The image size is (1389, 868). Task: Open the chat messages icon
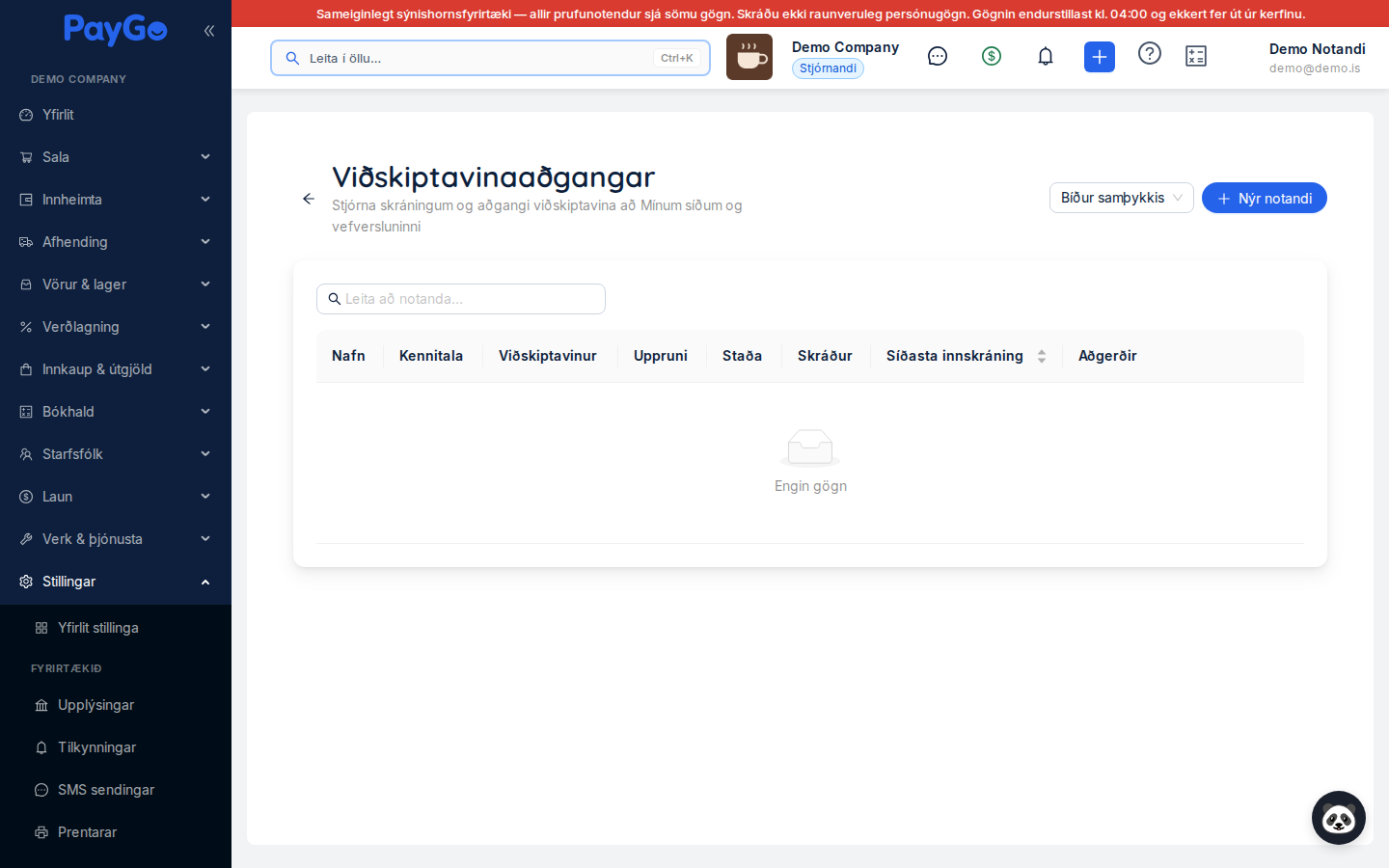938,57
